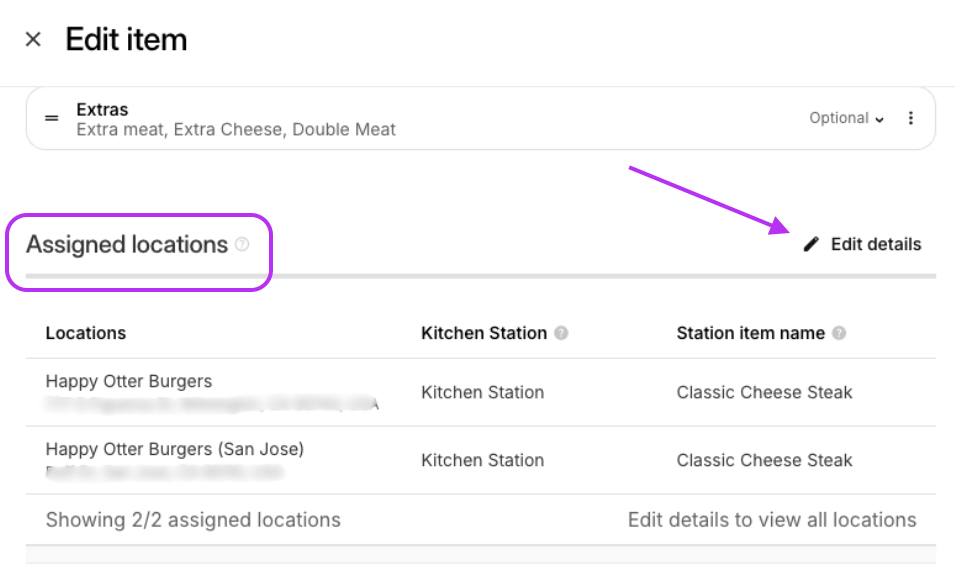The image size is (955, 572).
Task: Select the Extras modifier group row
Action: click(x=400, y=119)
